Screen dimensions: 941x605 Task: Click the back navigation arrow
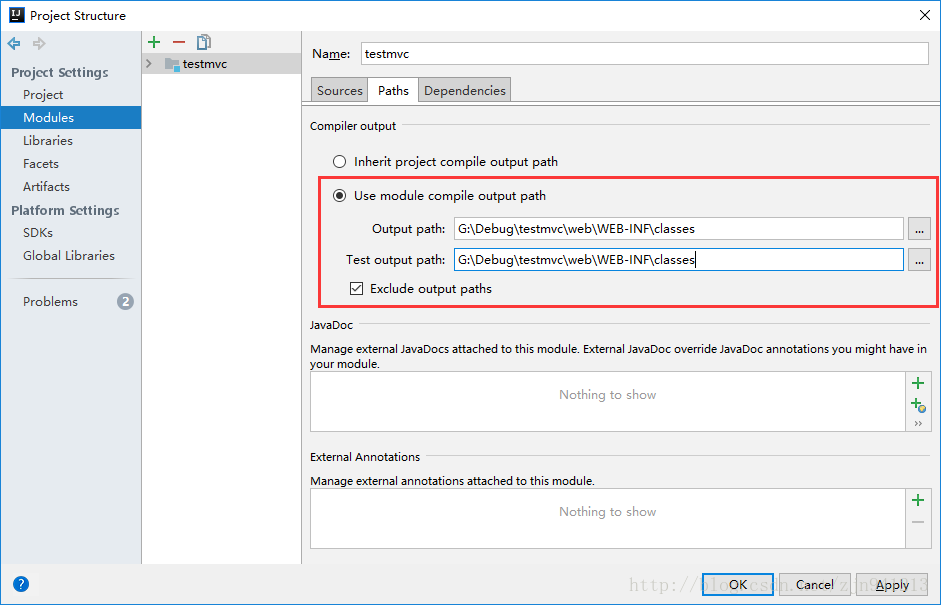[x=14, y=44]
